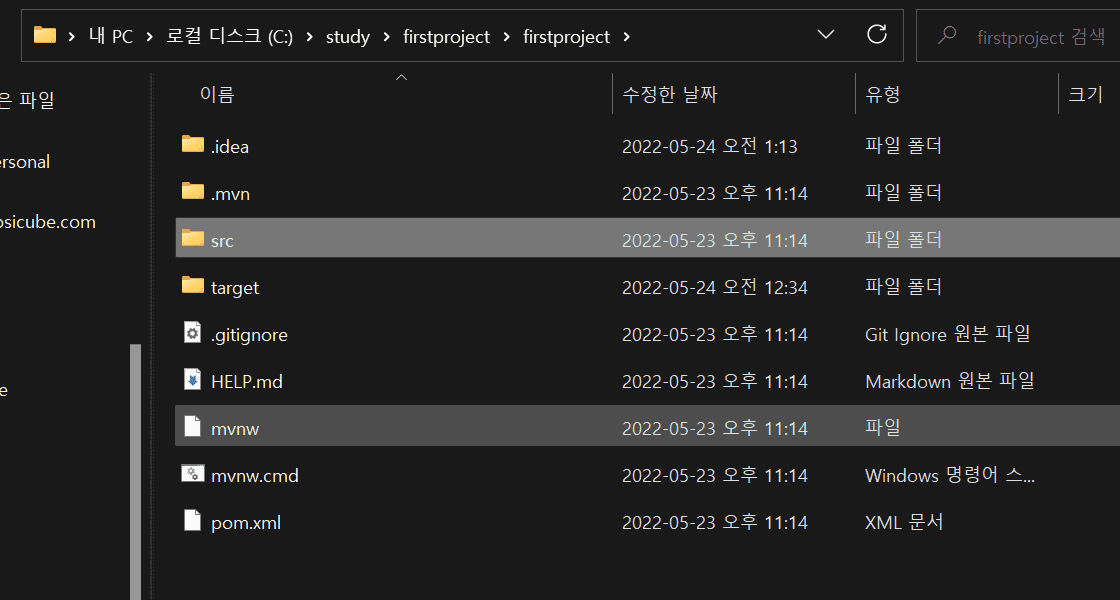Screen dimensions: 1120x600
Task: Sort files by the 이름 column header
Action: pos(217,94)
